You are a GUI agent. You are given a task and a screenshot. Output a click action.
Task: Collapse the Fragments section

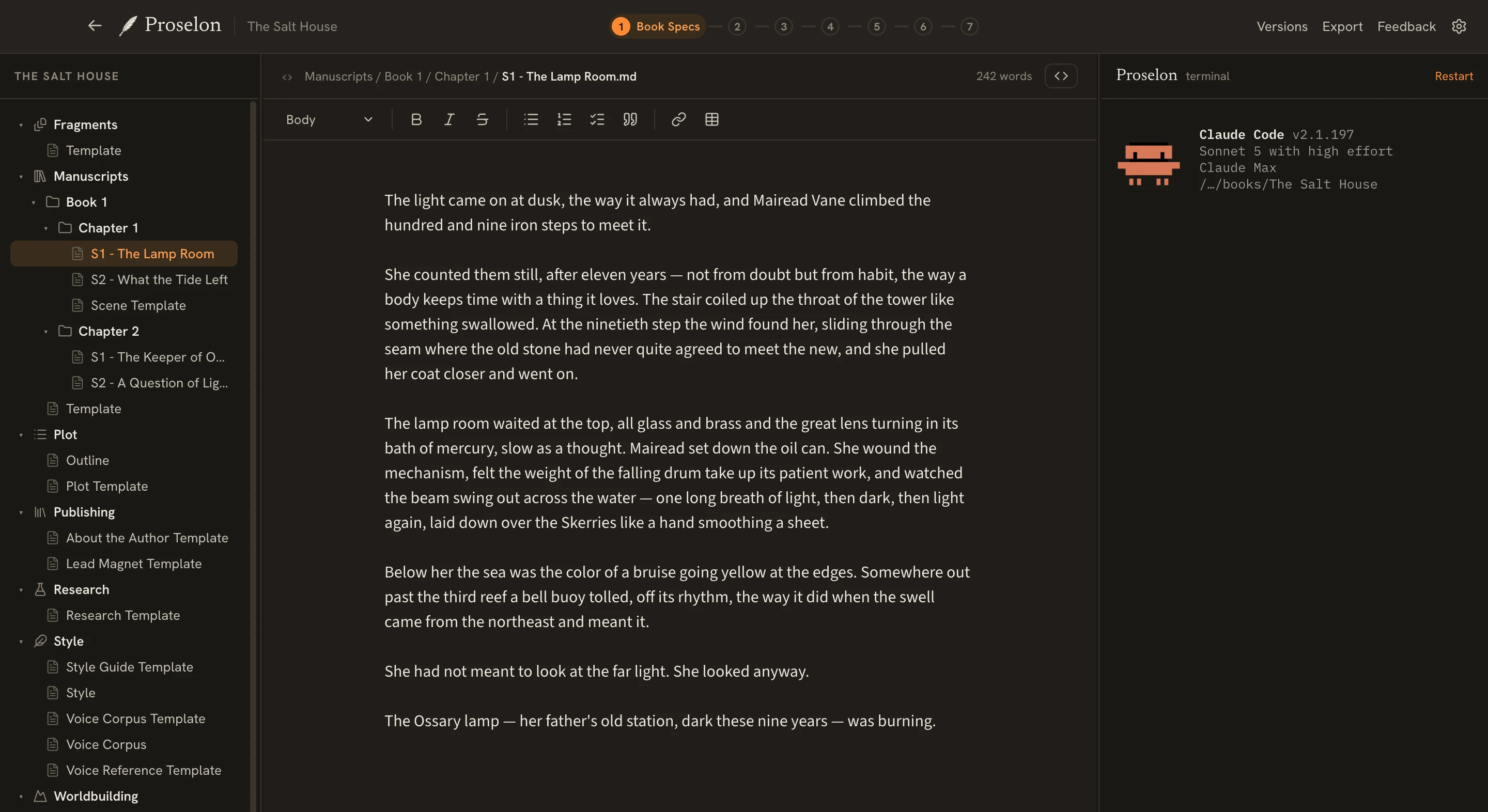[21, 126]
